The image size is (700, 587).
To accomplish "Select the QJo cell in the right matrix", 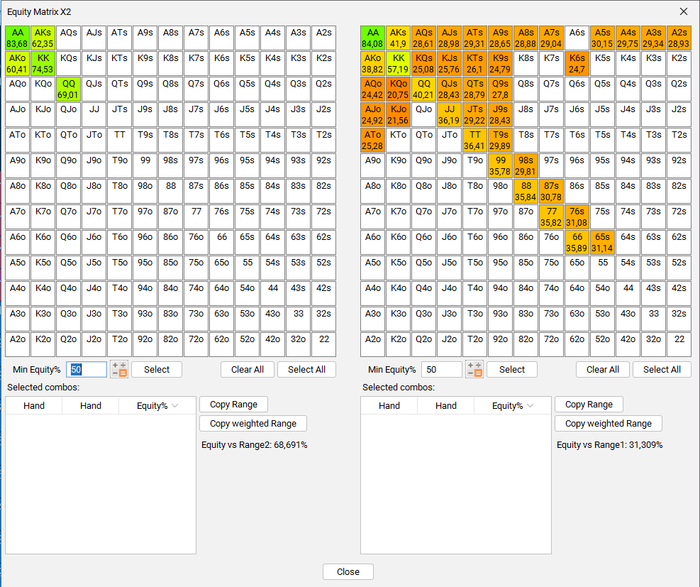I will click(424, 114).
